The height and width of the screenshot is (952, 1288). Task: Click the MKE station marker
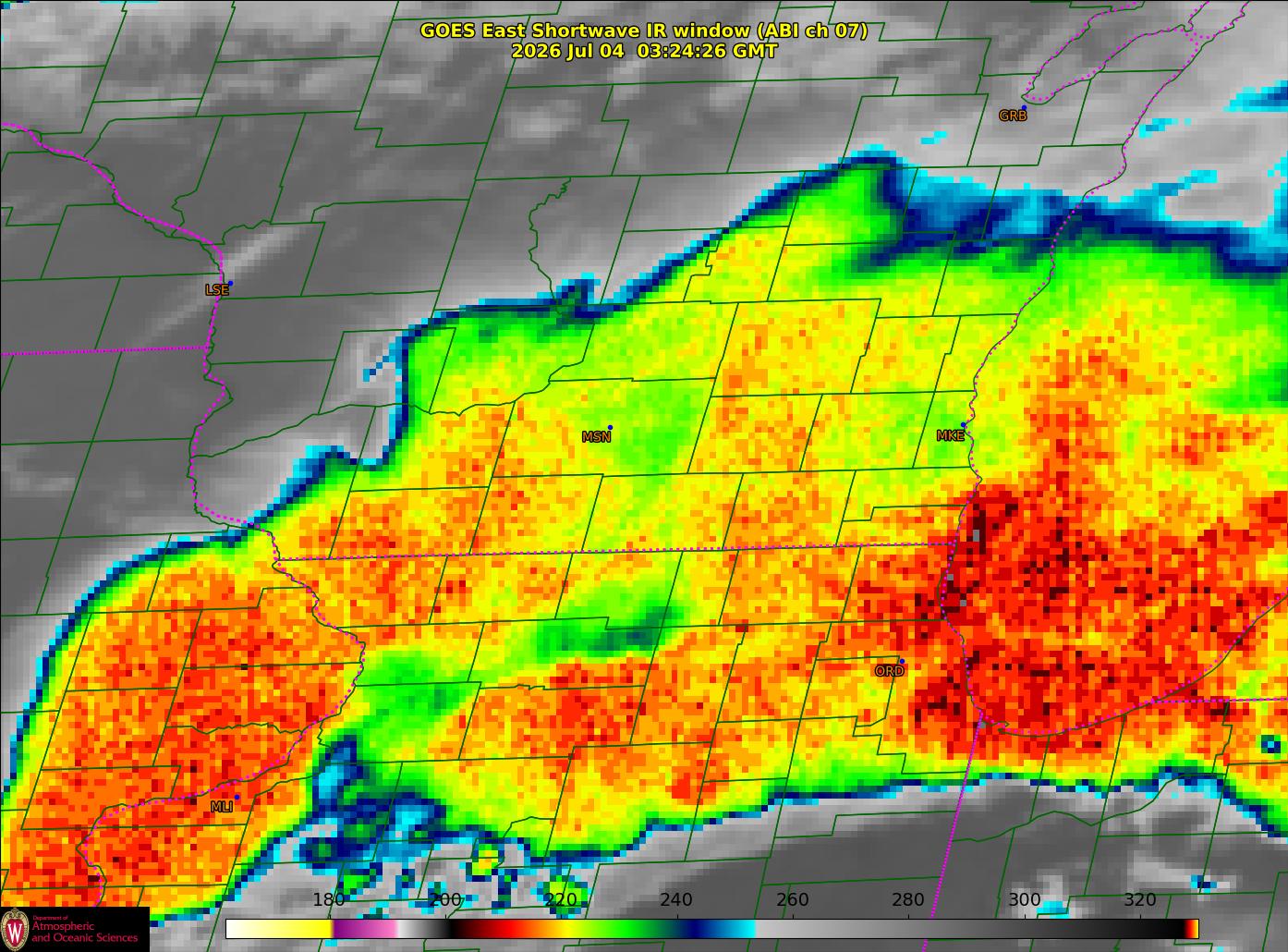(x=963, y=425)
